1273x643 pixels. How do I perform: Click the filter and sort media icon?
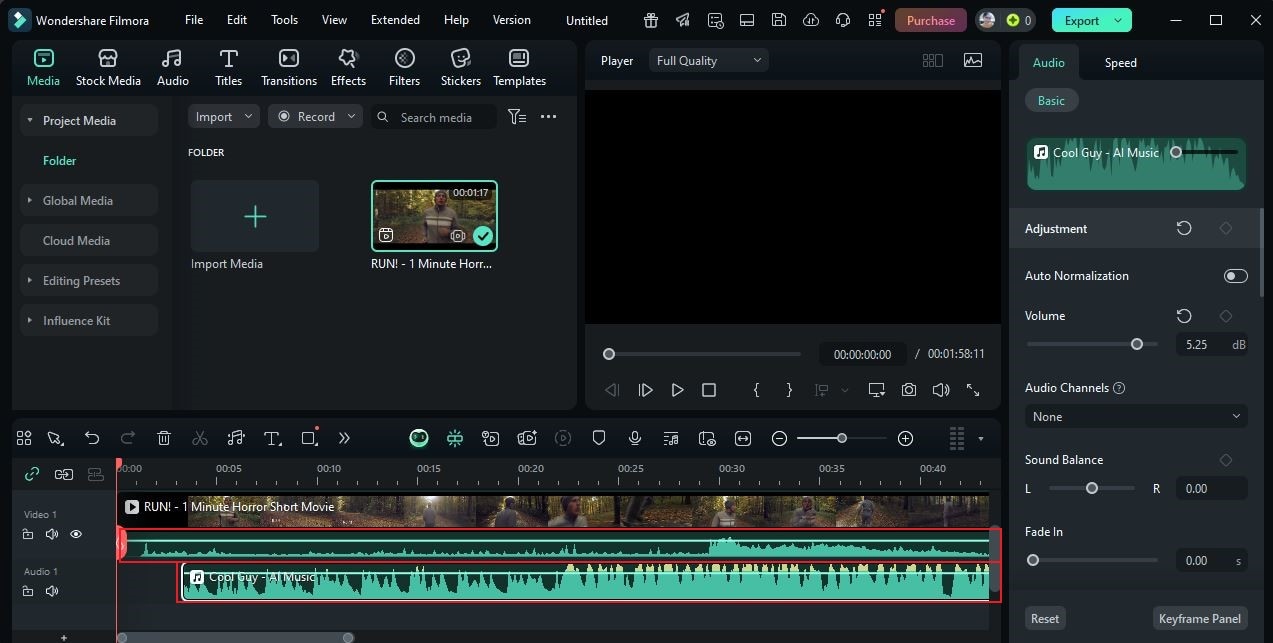tap(516, 117)
